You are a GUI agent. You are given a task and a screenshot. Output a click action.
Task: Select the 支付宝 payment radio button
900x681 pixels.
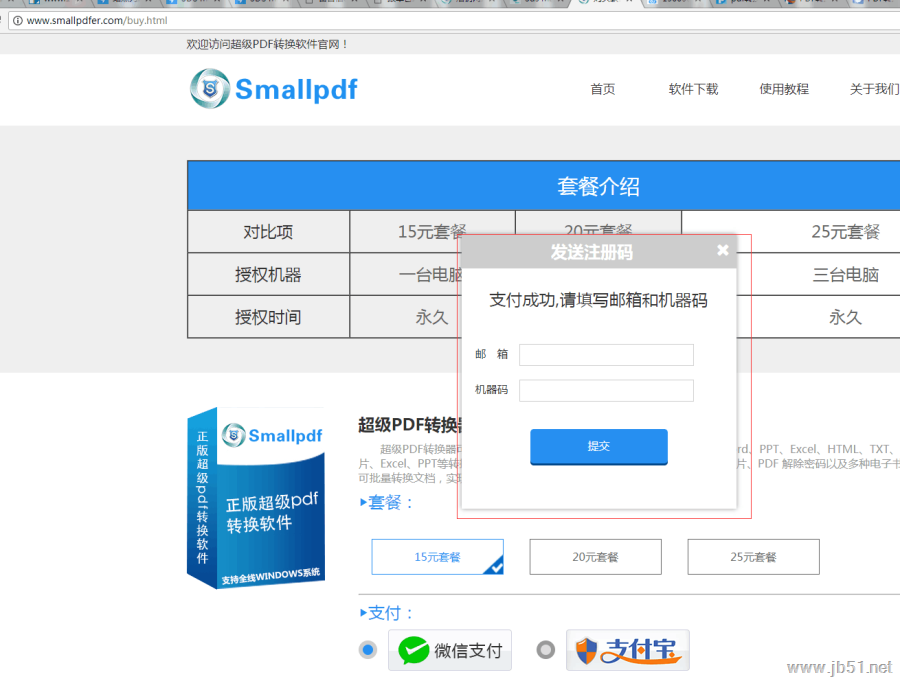[545, 649]
